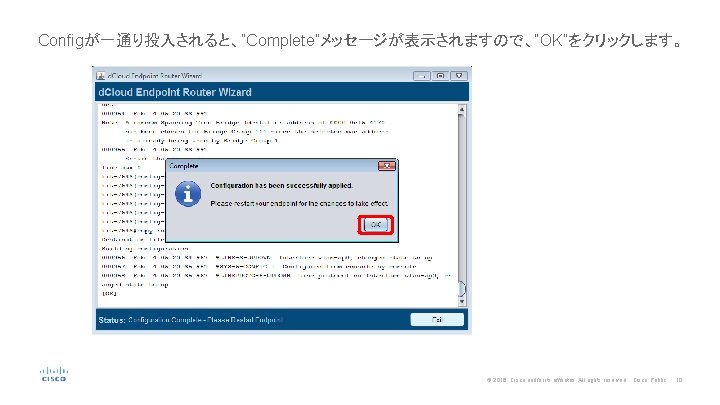Minimize the dCloud Endpoint Router Wizard window
Viewport: 720px width, 405px height.
pos(422,76)
